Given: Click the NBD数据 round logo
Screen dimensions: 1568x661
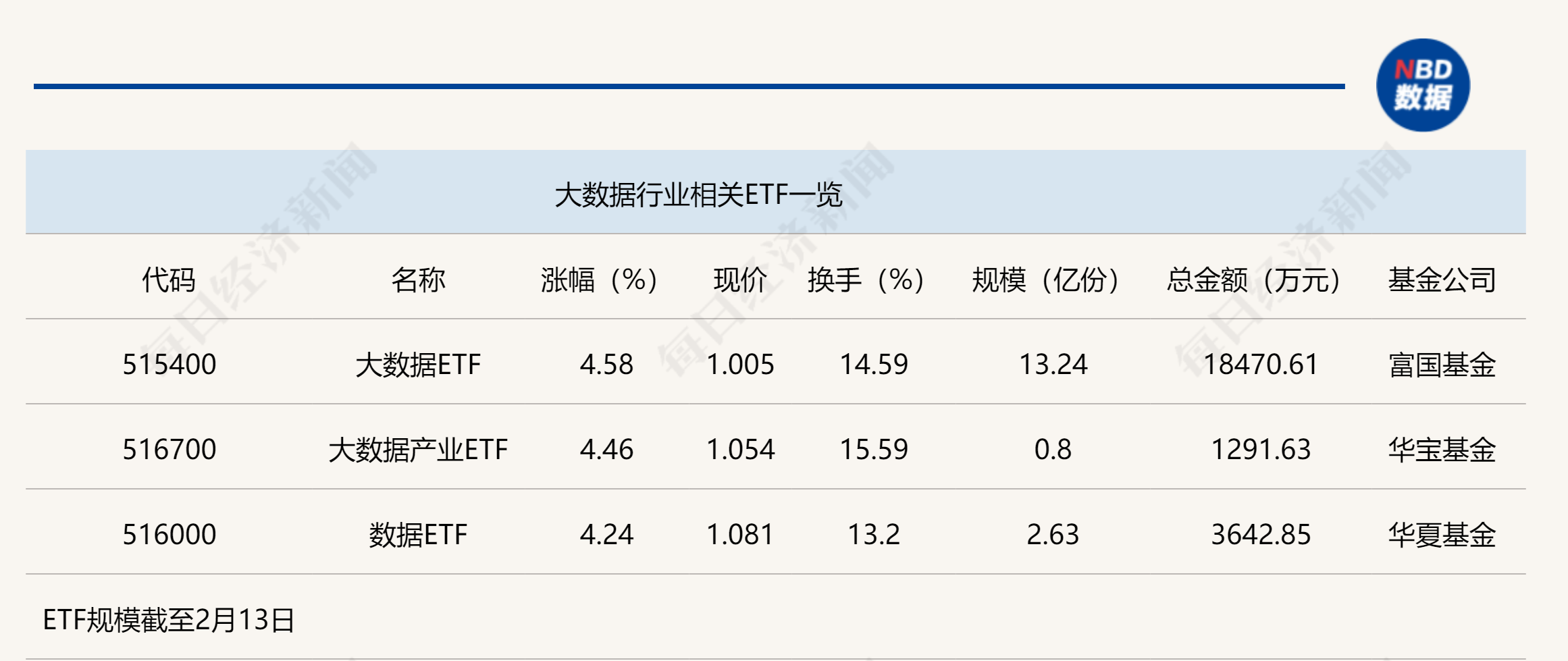Looking at the screenshot, I should pyautogui.click(x=1423, y=85).
